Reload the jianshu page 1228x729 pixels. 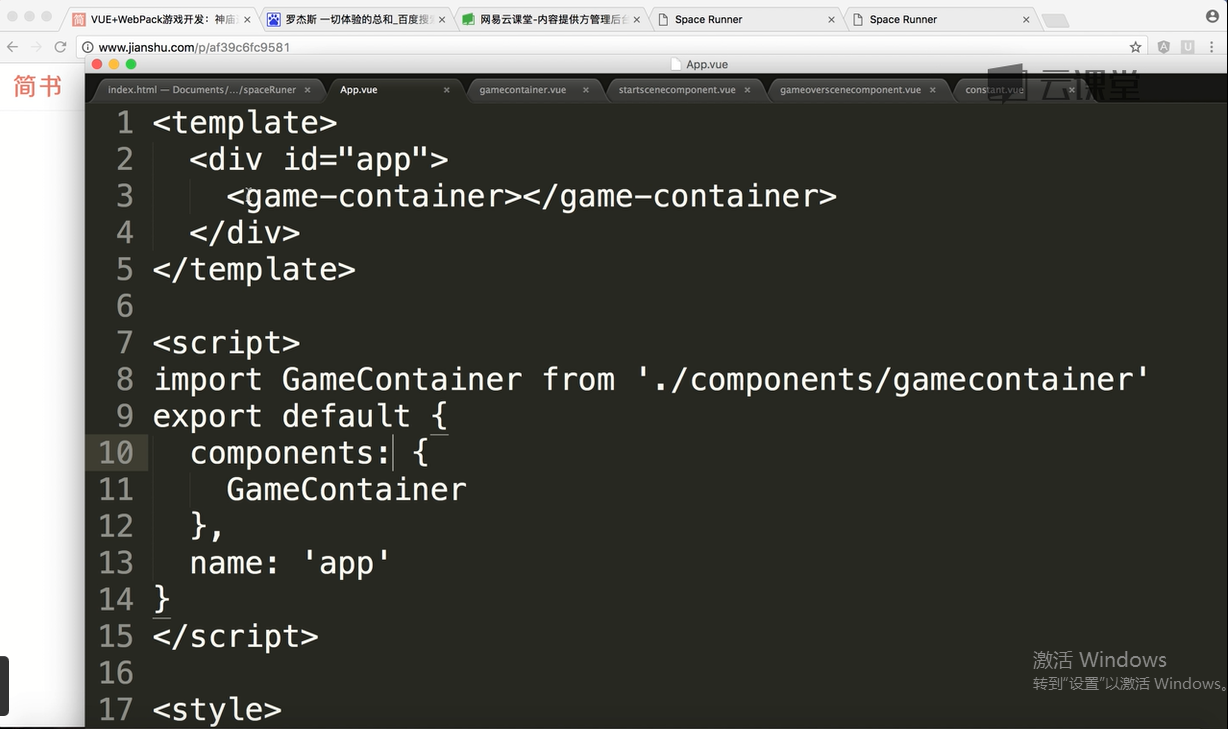pos(60,47)
